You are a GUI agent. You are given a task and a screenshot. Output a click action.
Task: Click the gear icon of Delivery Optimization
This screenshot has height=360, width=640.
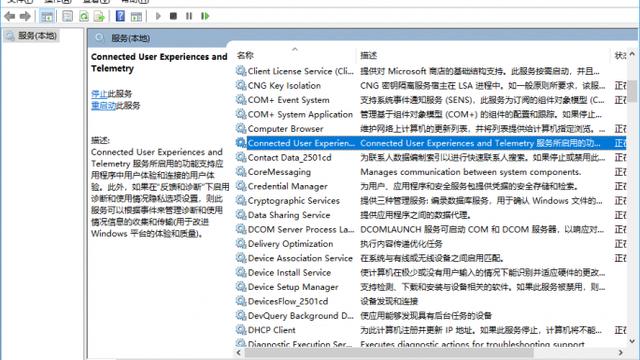241,244
